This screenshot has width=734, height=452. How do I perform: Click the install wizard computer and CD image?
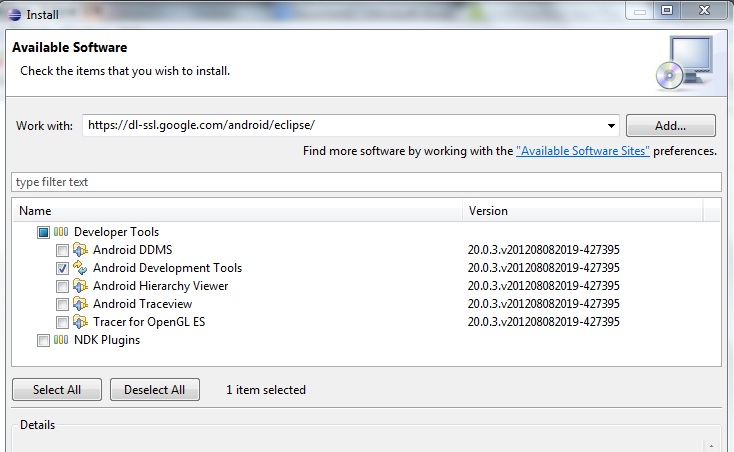pos(684,63)
